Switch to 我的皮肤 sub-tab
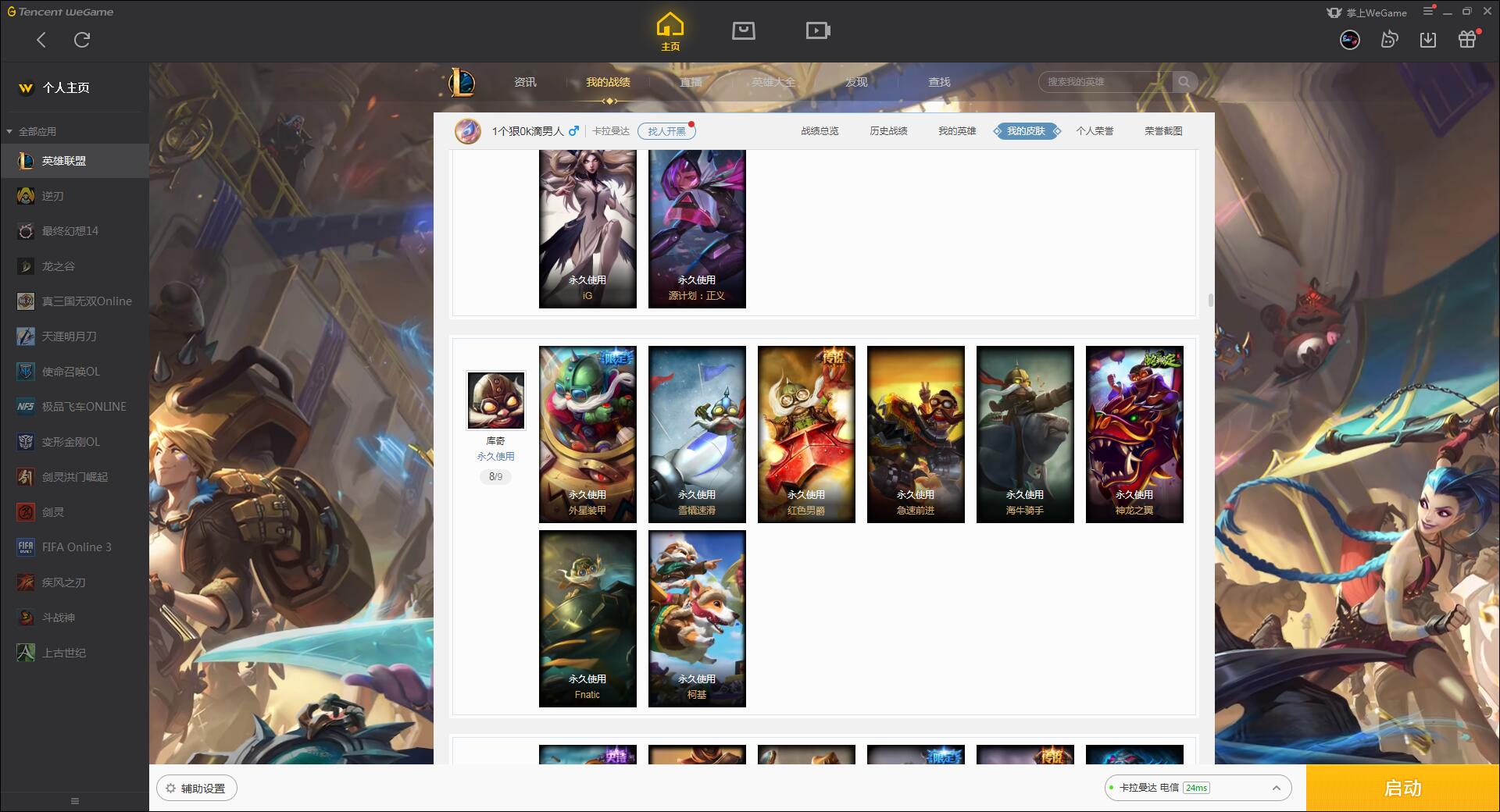This screenshot has width=1500, height=812. click(x=1027, y=131)
